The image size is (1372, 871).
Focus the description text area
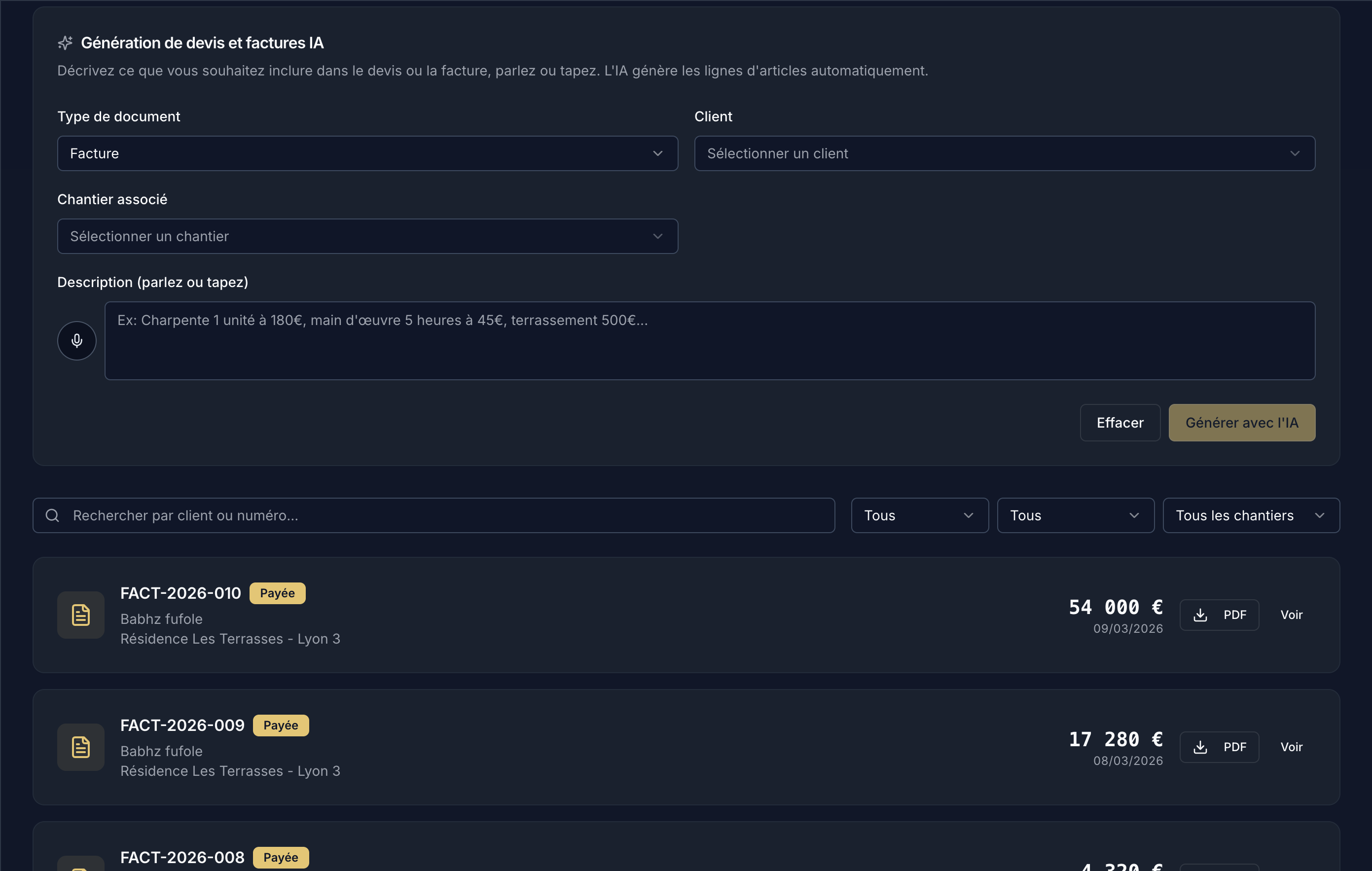pos(709,341)
